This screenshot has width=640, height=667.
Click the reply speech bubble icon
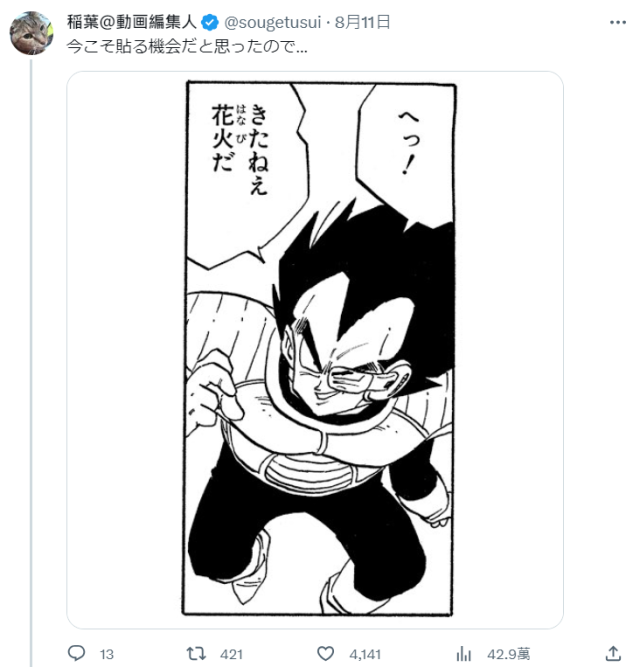pyautogui.click(x=77, y=654)
